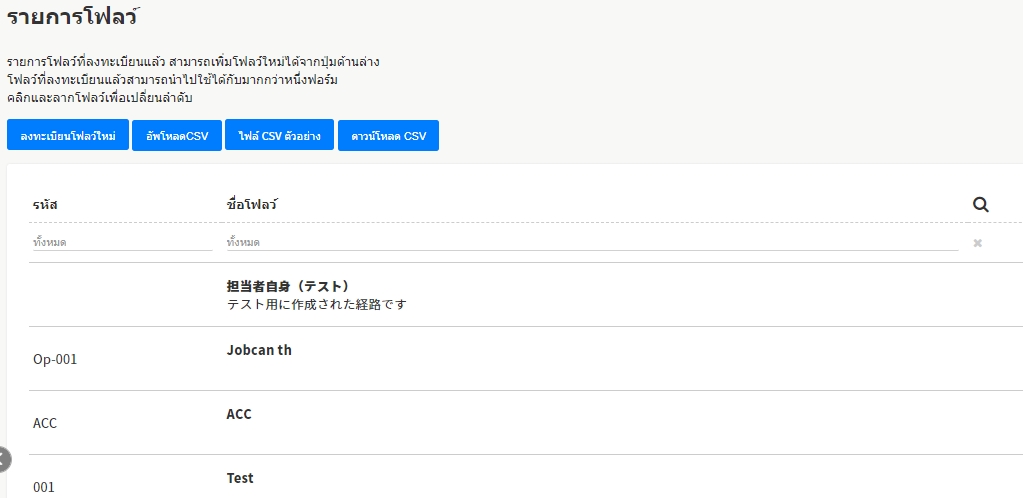This screenshot has width=1023, height=498.
Task: Open the Test flow entry
Action: coord(240,478)
